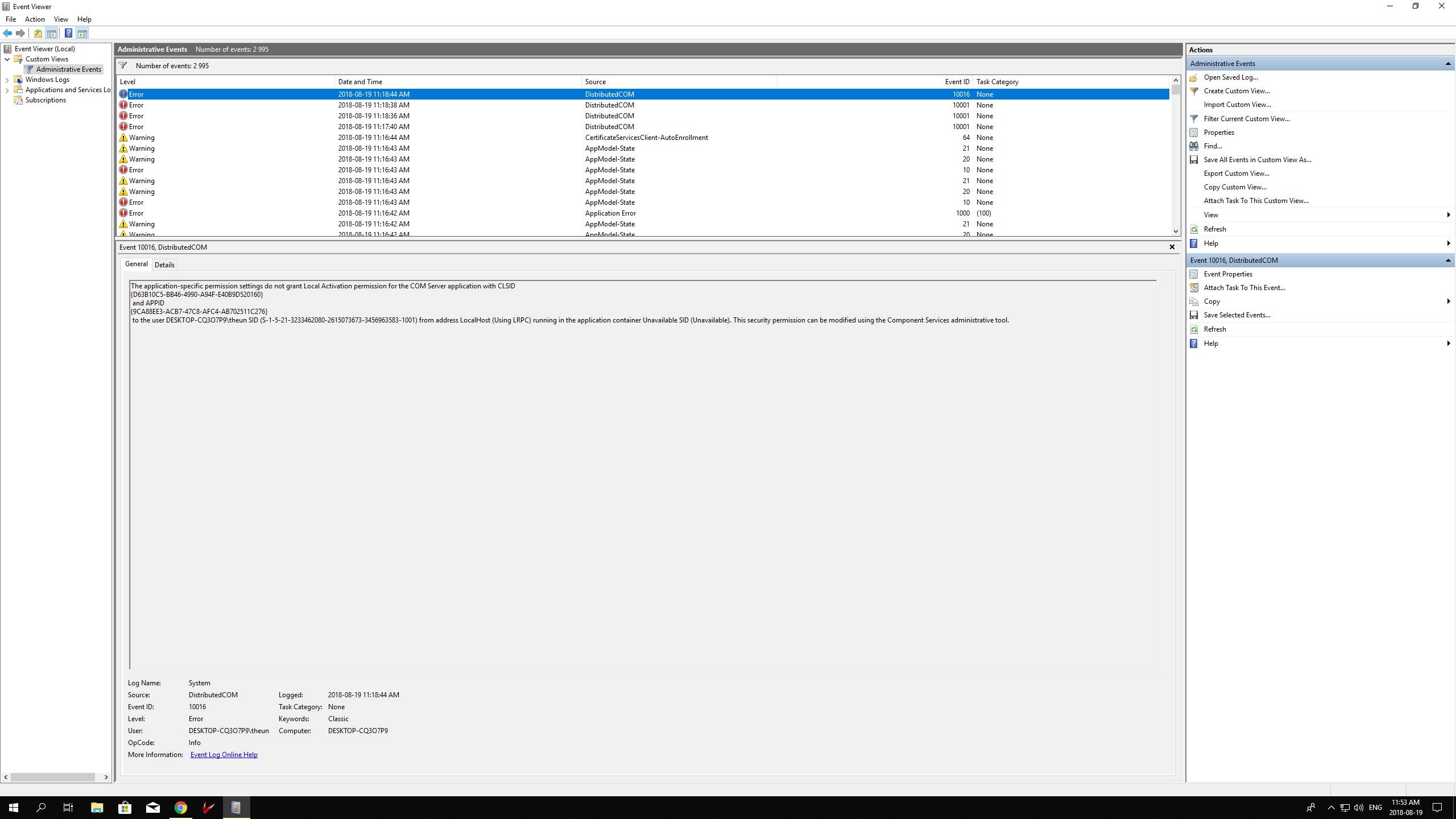Open Help submenu under Event 10016 section

[x=1321, y=344]
